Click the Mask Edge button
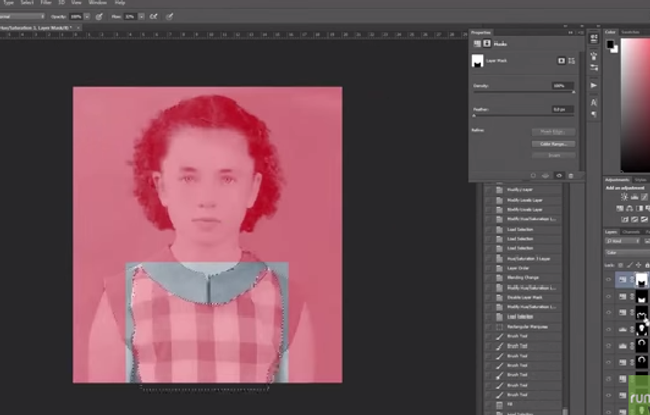This screenshot has width=650, height=415. 553,132
